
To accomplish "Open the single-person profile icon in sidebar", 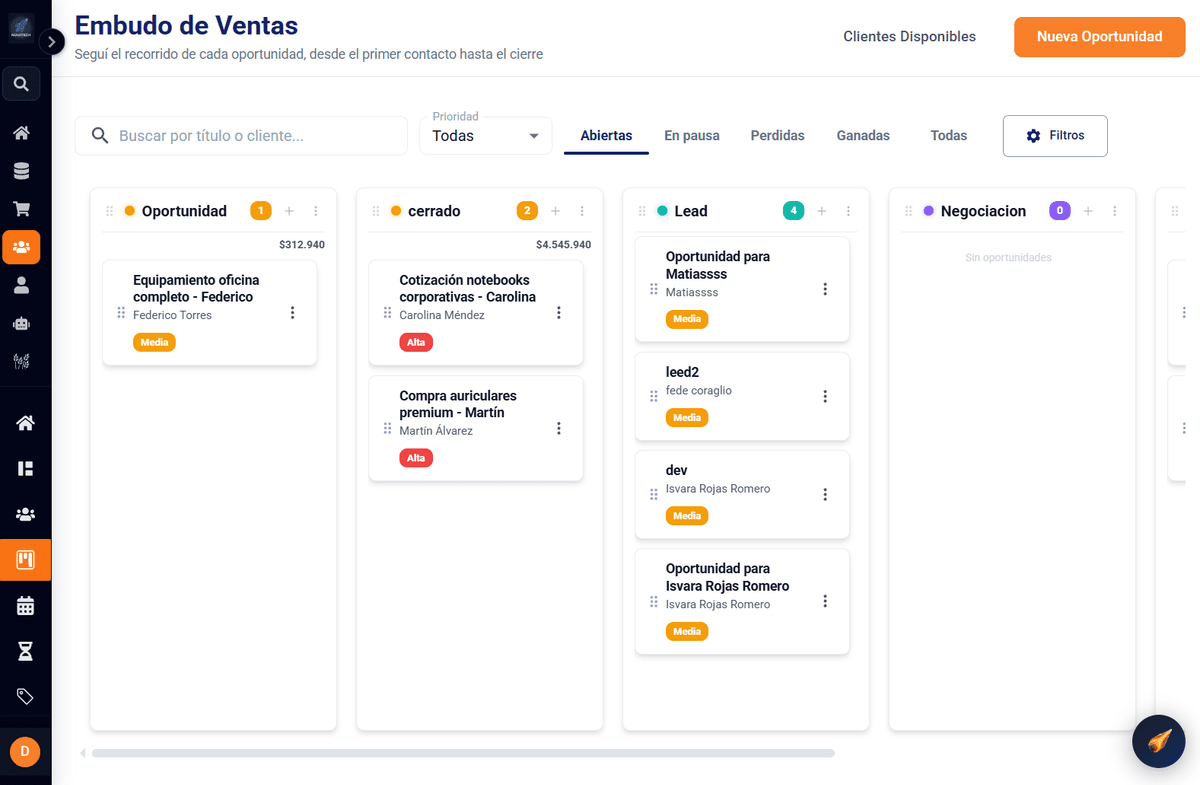I will click(21, 285).
